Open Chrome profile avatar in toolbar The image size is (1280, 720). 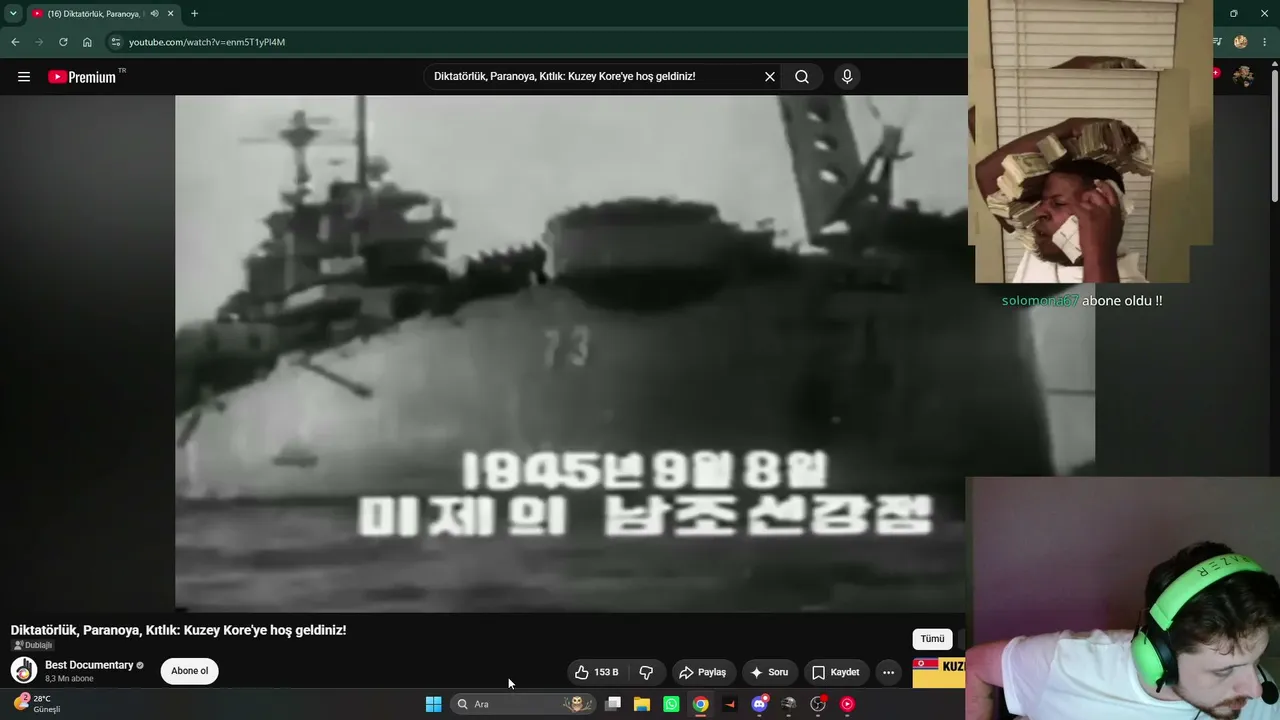[1241, 42]
